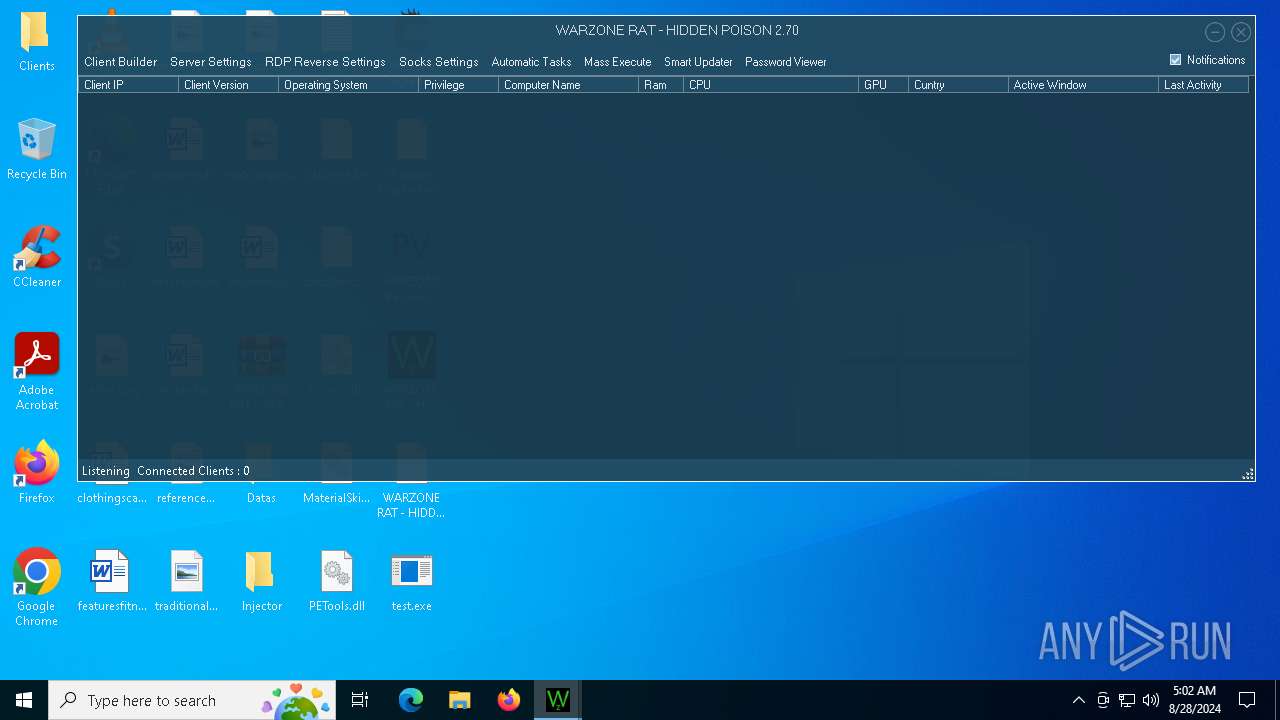This screenshot has height=720, width=1280.
Task: Select the featuresfitn Word document icon
Action: pos(111,581)
